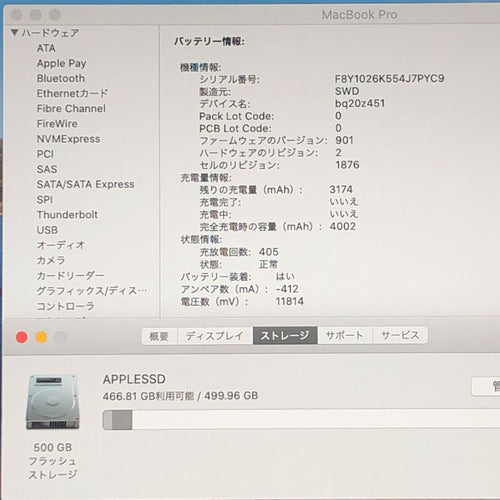This screenshot has width=500, height=500.
Task: Close the About This Mac window
Action: (22, 337)
